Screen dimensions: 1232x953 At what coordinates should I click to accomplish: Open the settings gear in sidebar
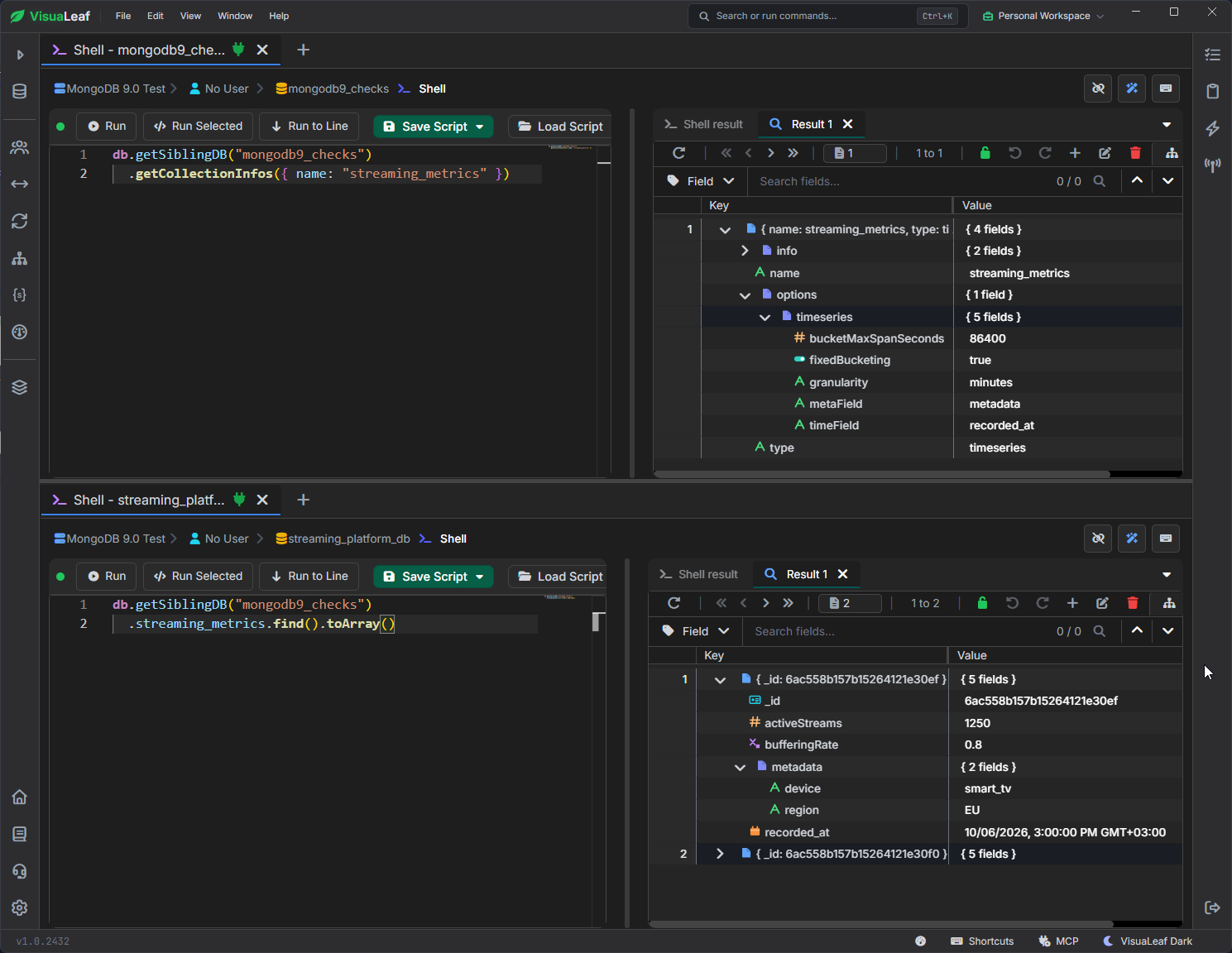click(x=20, y=908)
